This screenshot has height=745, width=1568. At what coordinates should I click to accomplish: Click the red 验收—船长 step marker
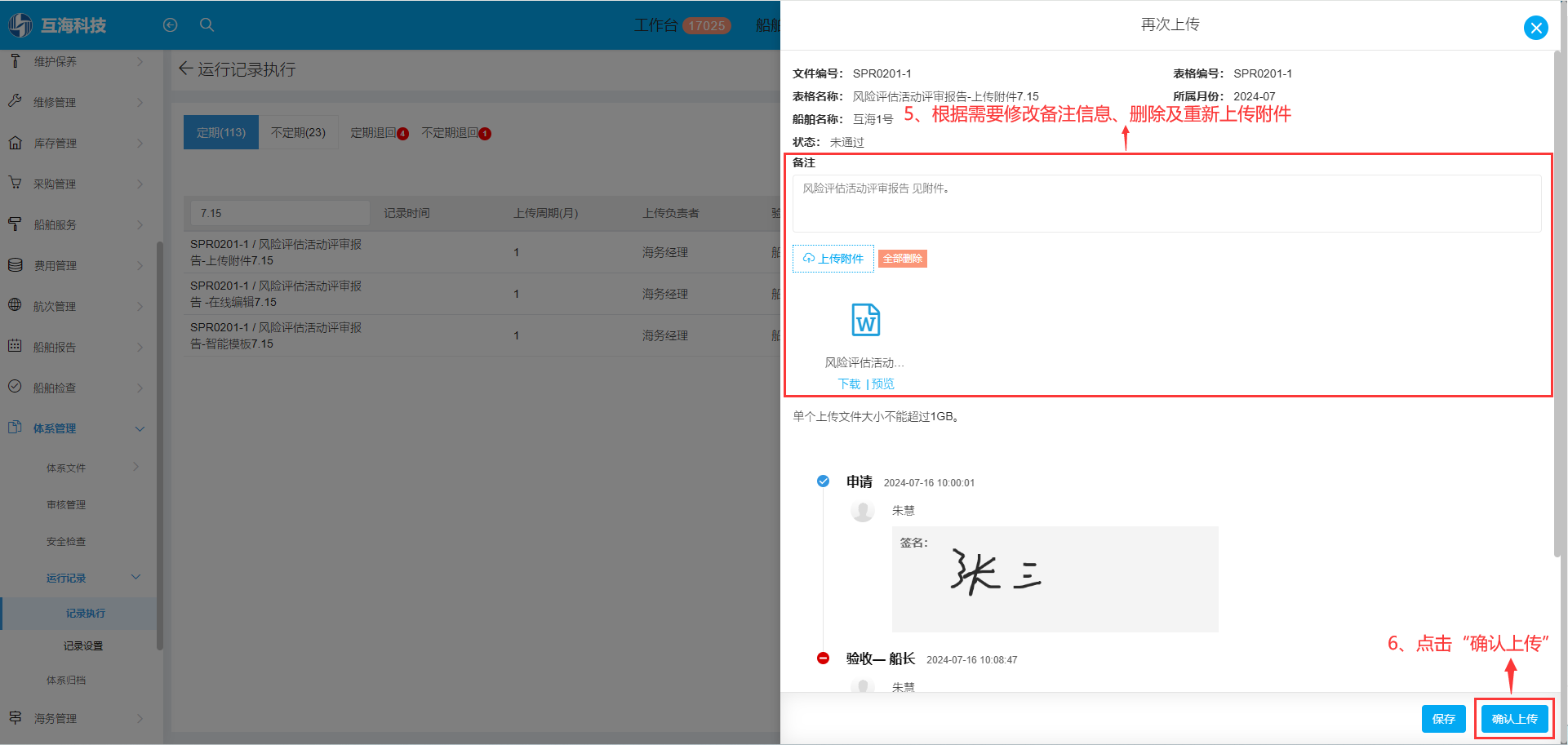[x=823, y=659]
